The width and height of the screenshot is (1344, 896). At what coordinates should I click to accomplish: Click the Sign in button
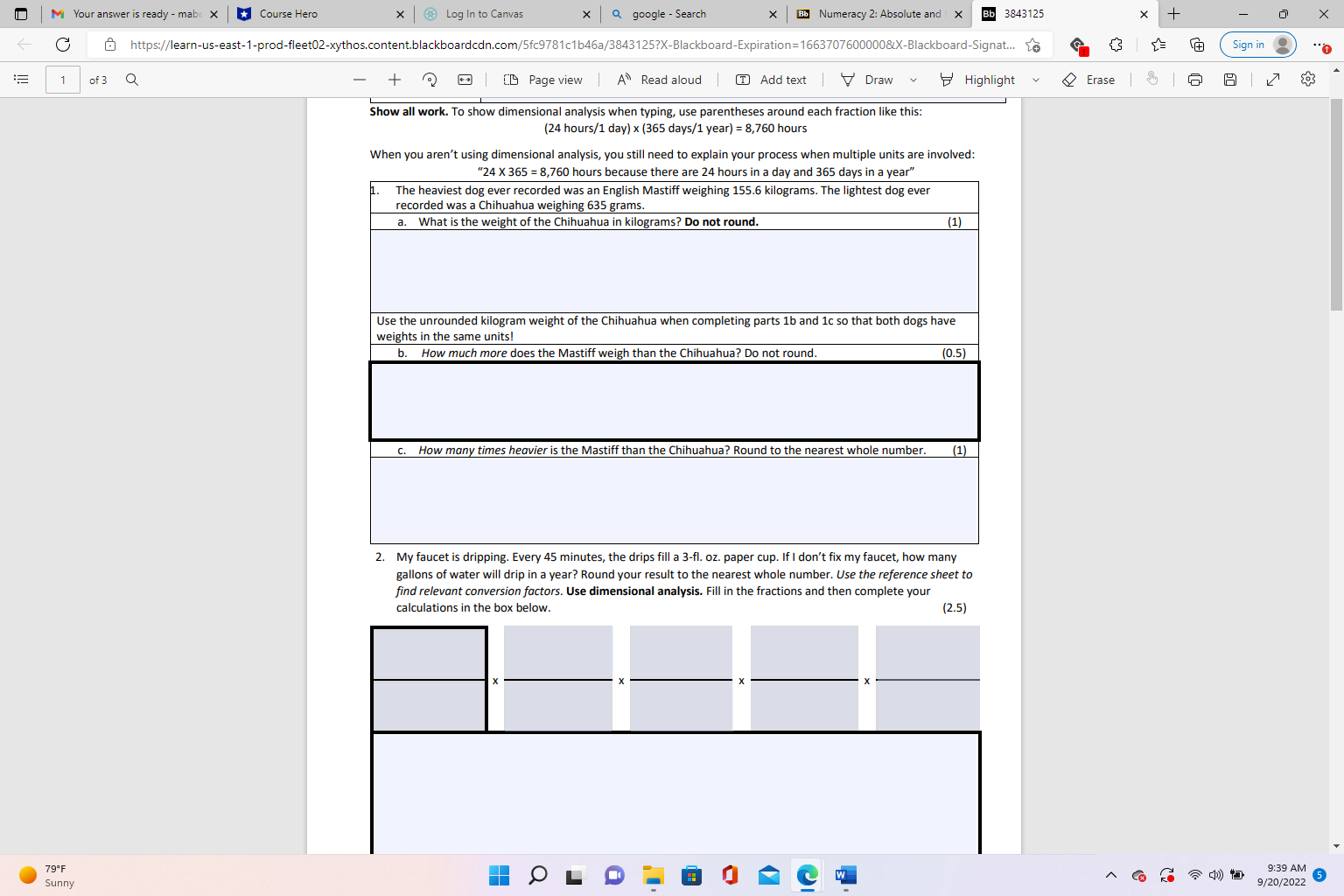tap(1257, 45)
